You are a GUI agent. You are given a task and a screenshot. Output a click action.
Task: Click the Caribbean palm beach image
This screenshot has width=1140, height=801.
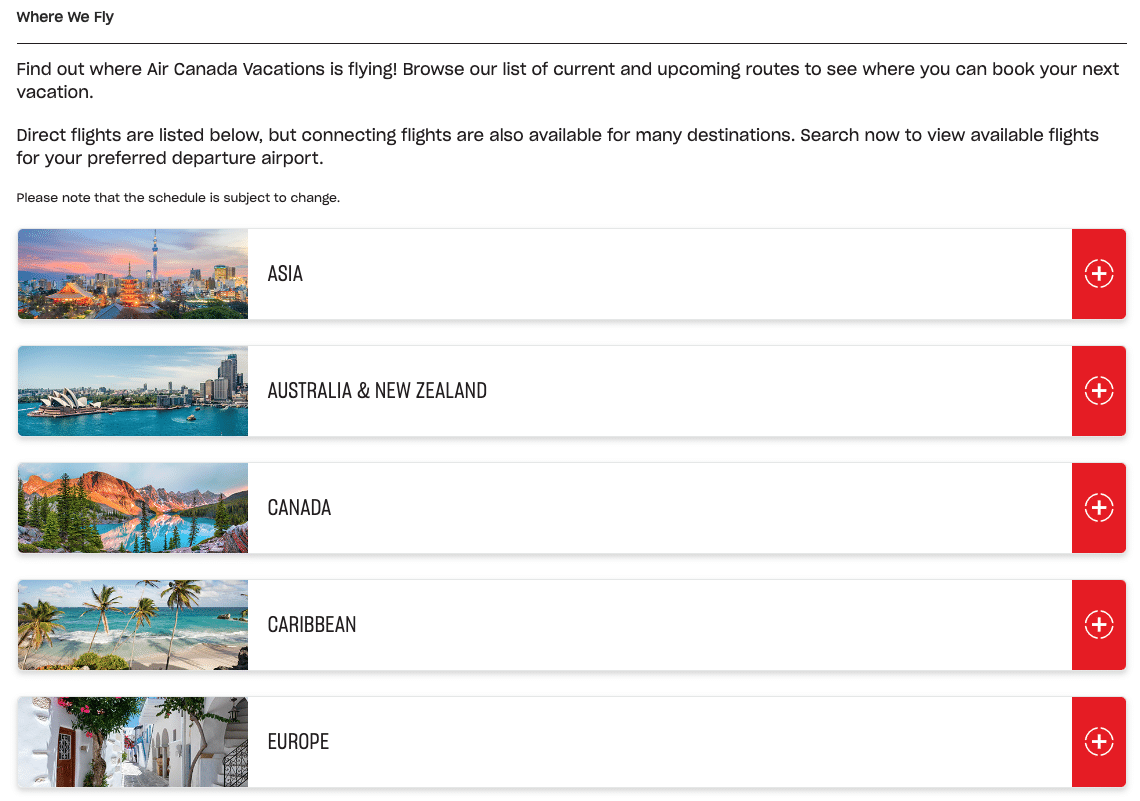[x=133, y=625]
